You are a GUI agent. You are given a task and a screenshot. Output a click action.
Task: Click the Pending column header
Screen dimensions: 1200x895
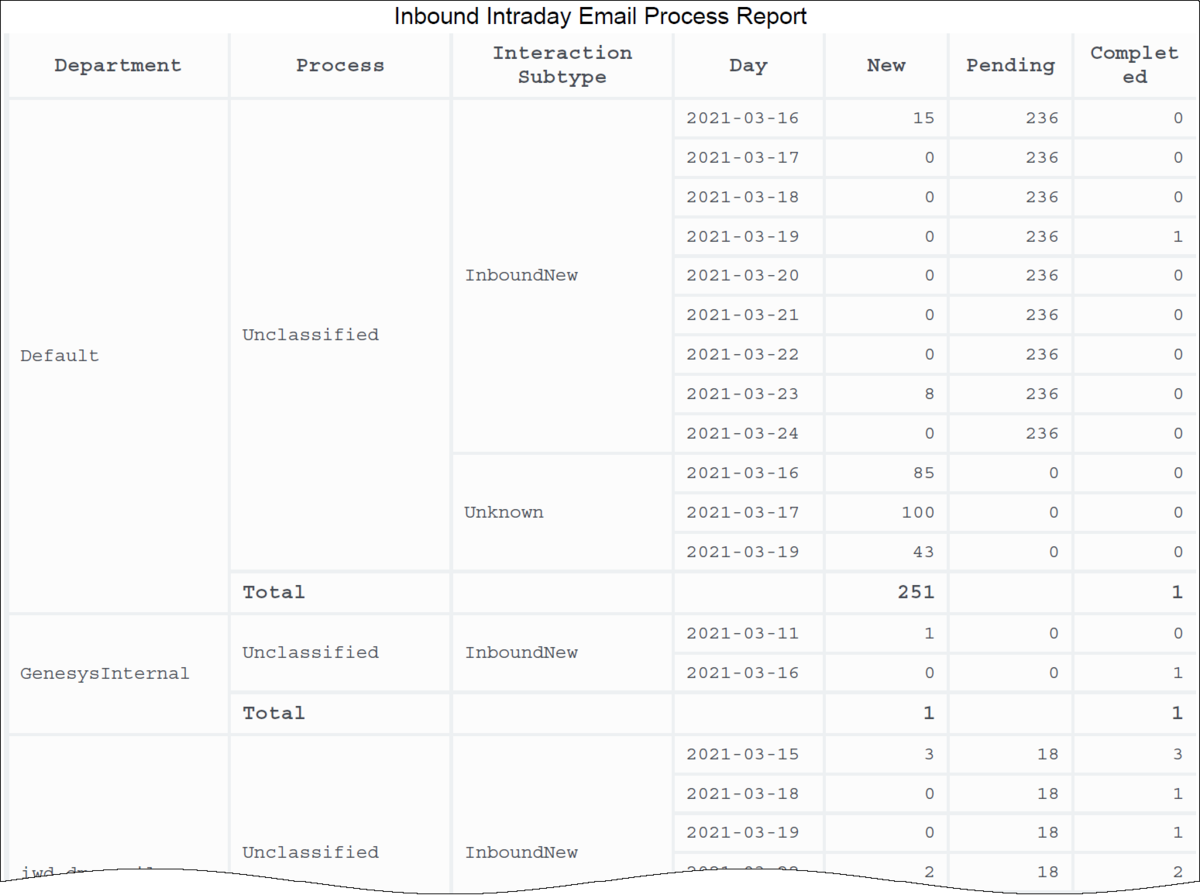click(x=1010, y=66)
